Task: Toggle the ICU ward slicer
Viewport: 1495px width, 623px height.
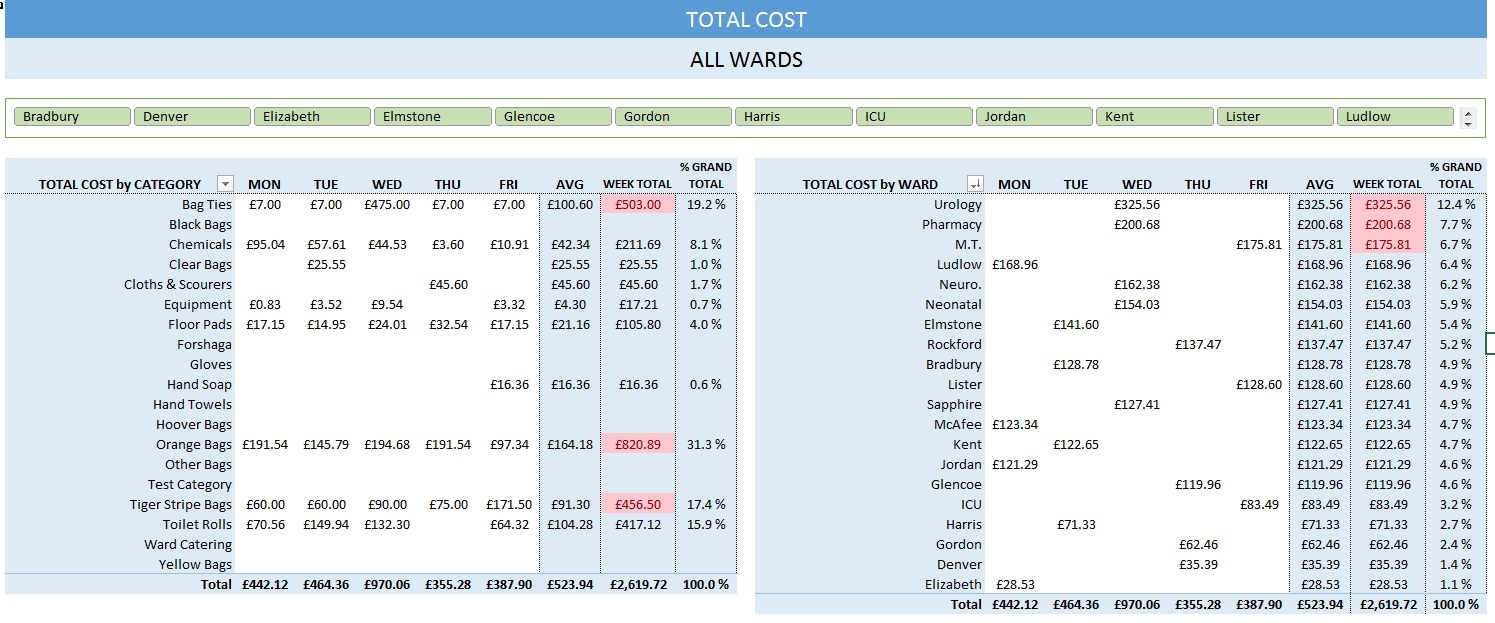Action: coord(912,117)
